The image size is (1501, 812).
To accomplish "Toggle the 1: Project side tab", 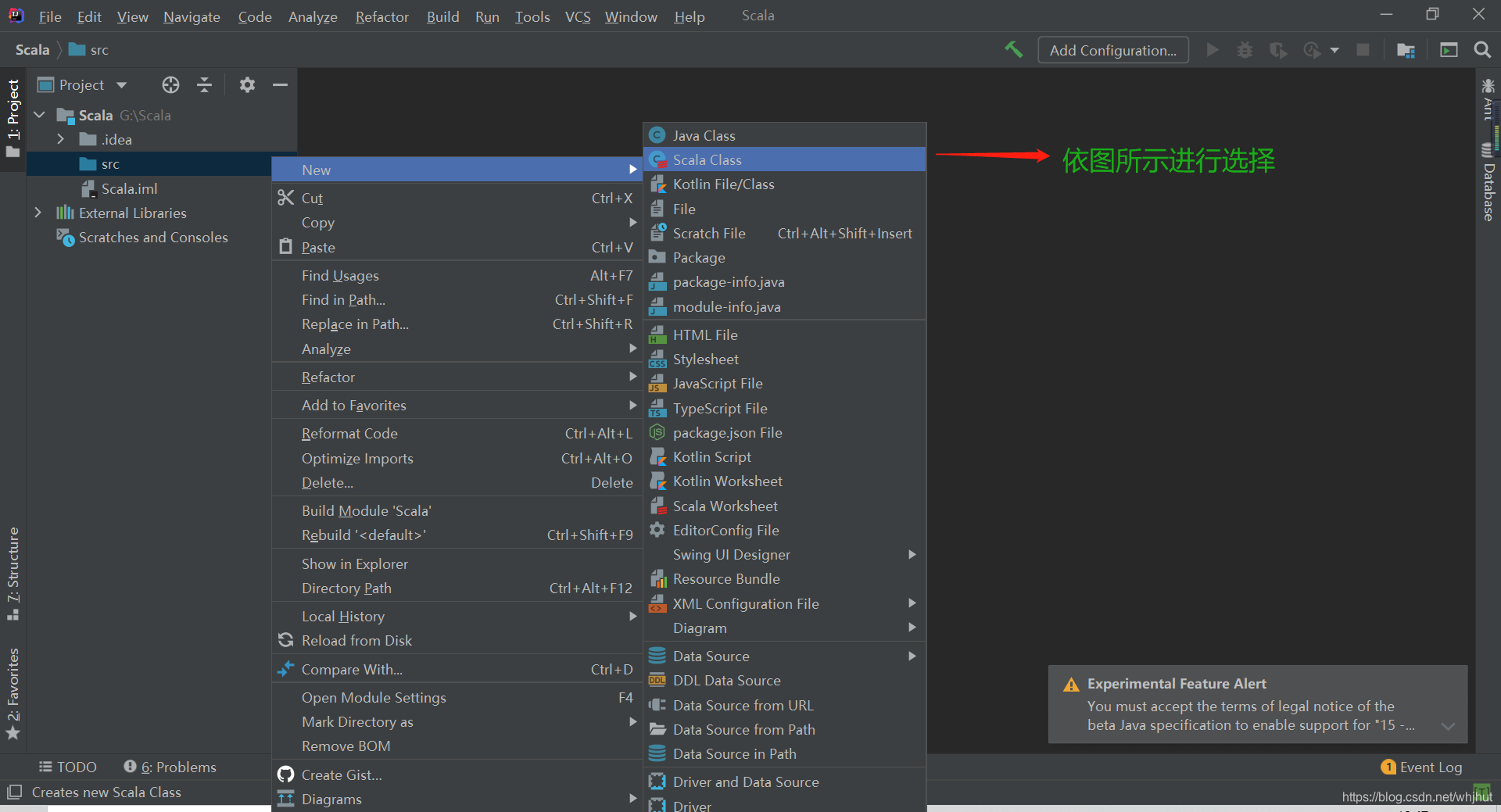I will (x=13, y=117).
